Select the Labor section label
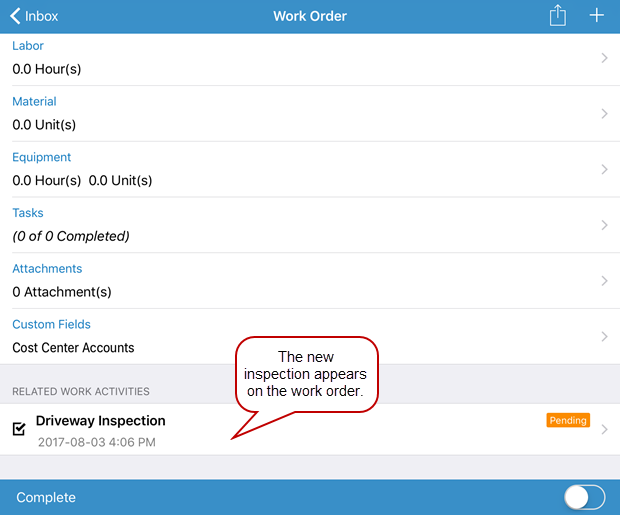The width and height of the screenshot is (620, 515). click(28, 46)
